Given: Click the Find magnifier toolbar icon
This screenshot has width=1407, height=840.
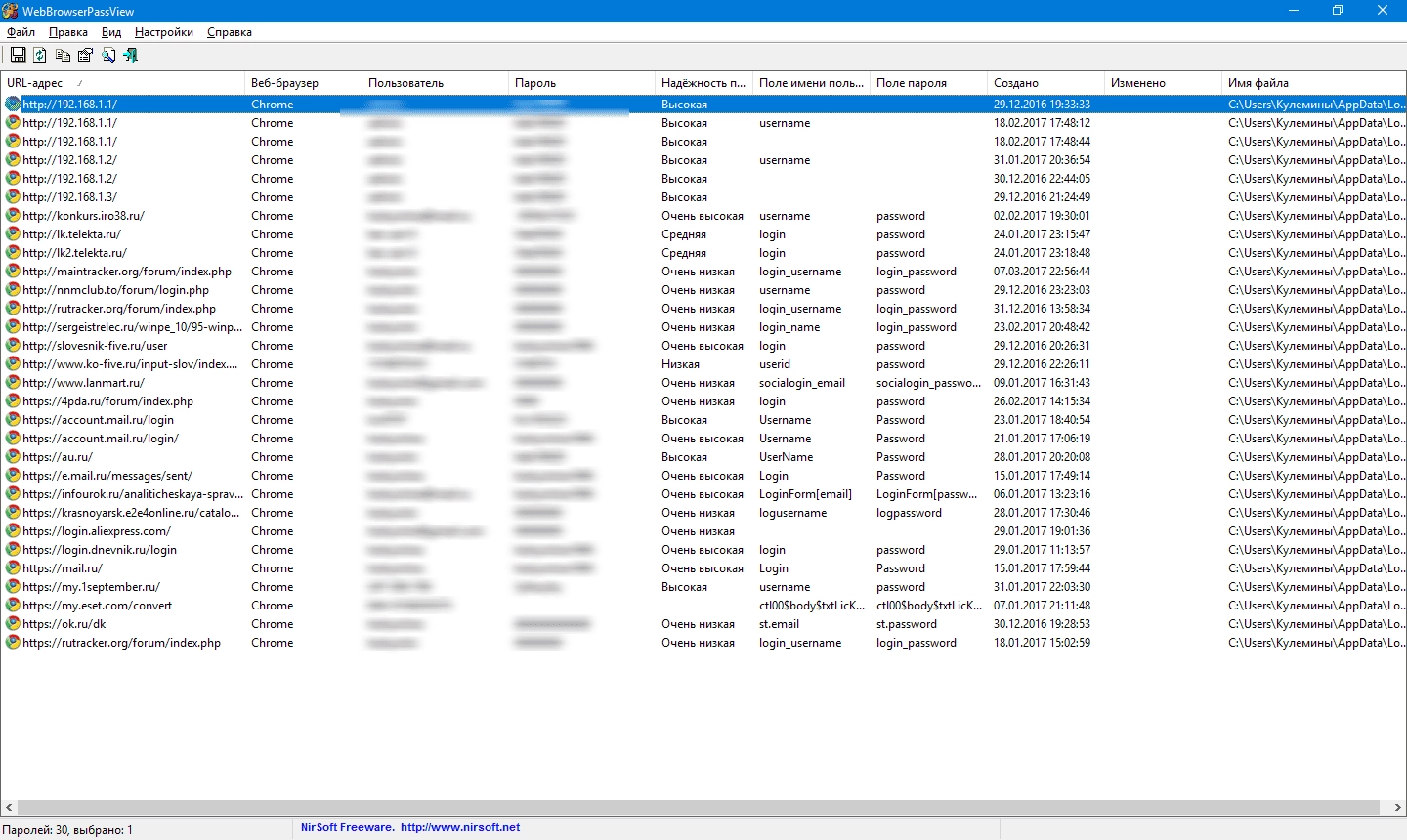Looking at the screenshot, I should 108,56.
